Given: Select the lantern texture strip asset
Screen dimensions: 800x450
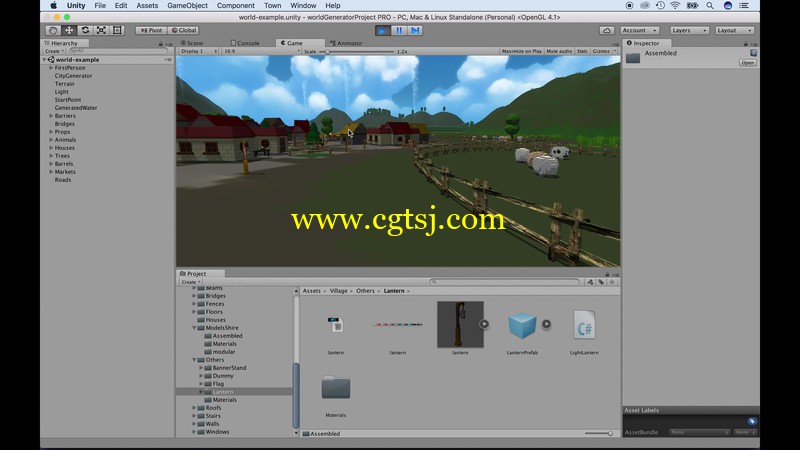Looking at the screenshot, I should tap(397, 324).
